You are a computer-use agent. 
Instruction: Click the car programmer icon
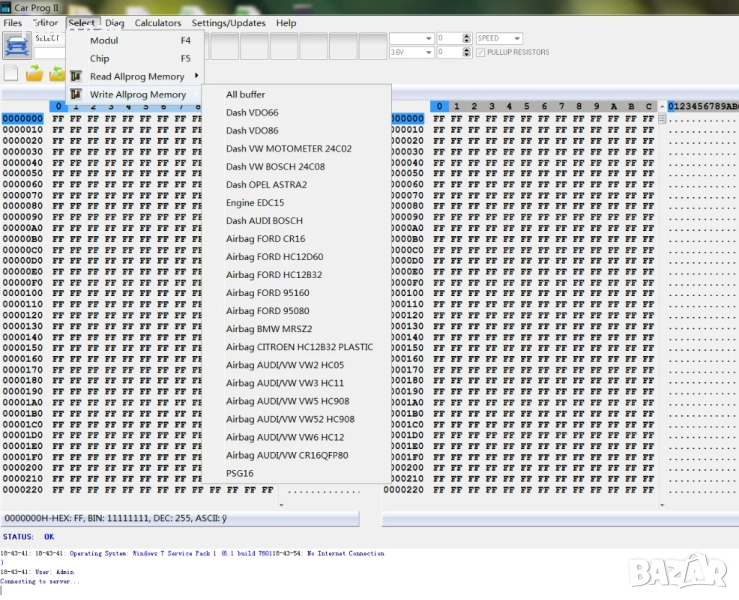coord(17,45)
